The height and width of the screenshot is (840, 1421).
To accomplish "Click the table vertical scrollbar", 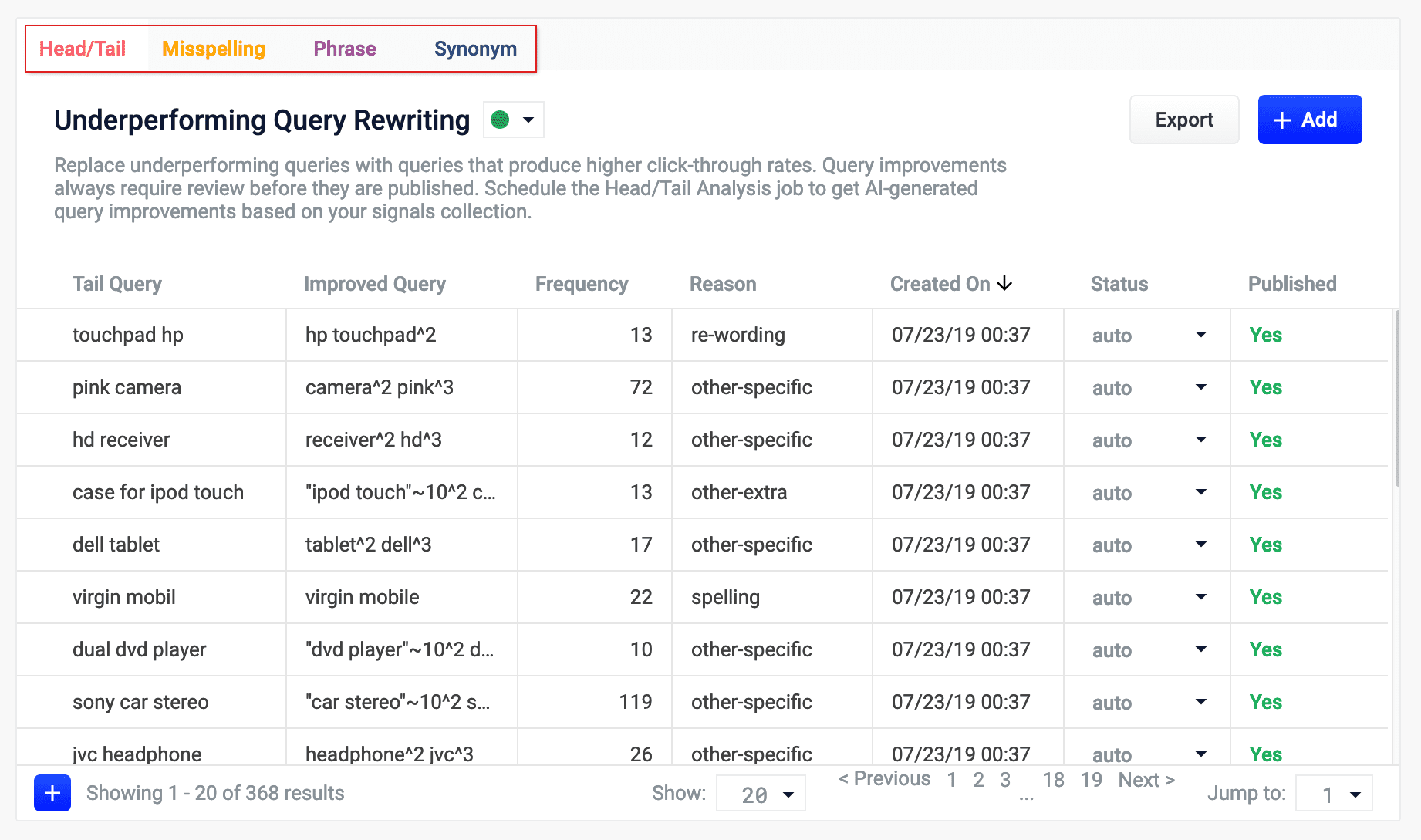I will click(x=1396, y=398).
